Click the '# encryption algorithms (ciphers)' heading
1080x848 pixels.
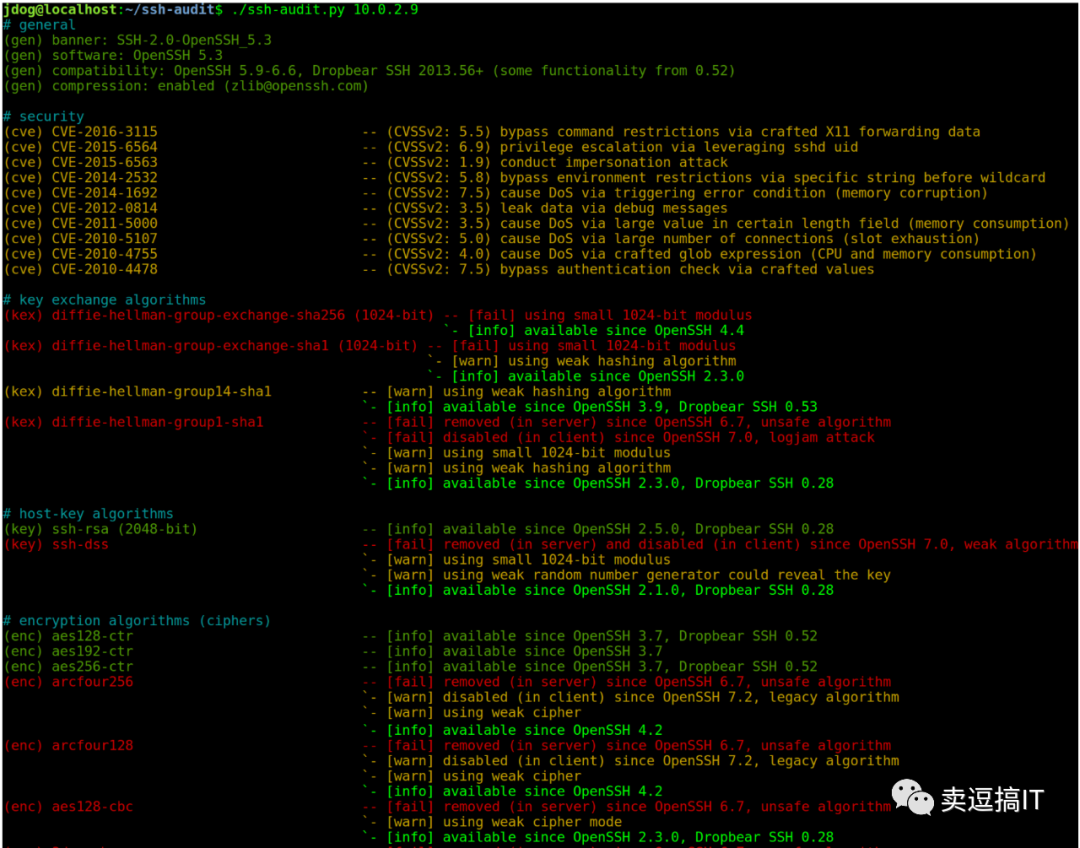pyautogui.click(x=137, y=621)
